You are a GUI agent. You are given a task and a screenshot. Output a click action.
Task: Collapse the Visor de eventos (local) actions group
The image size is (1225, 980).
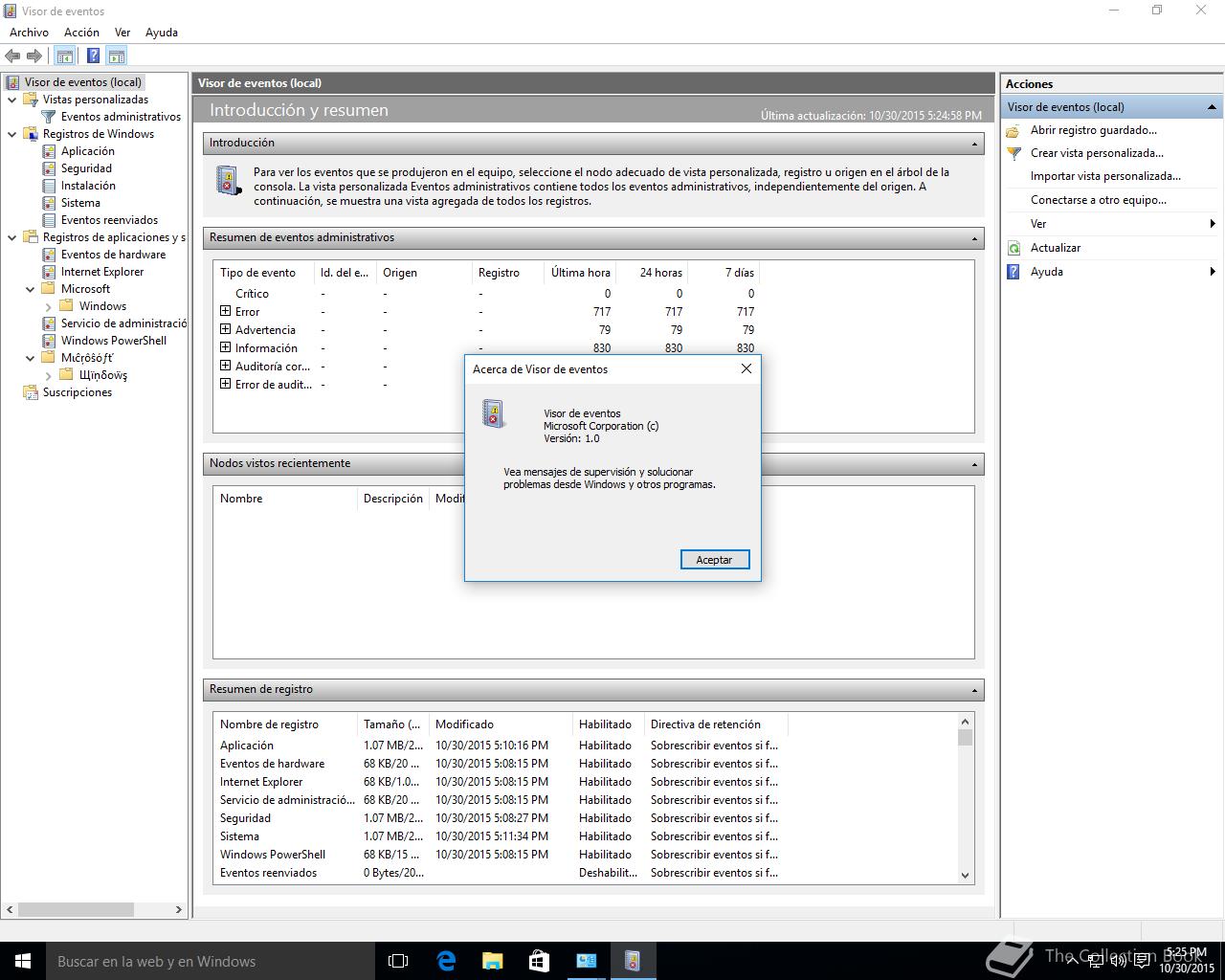pyautogui.click(x=1212, y=107)
